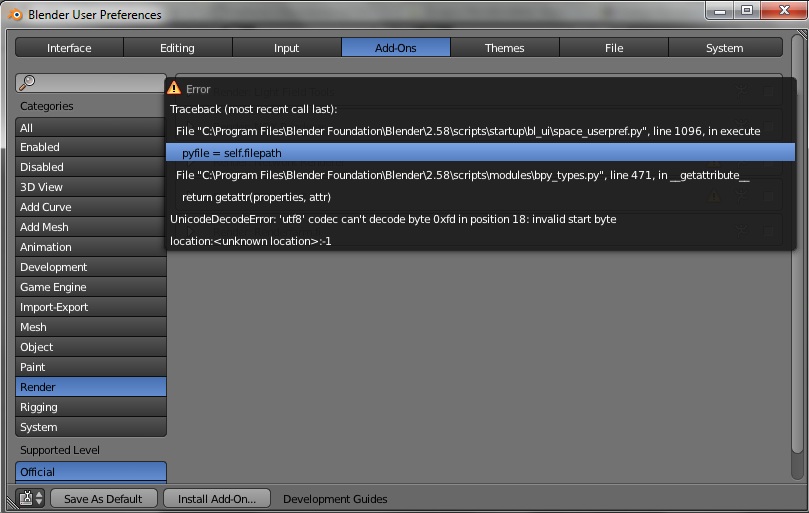
Task: Click the magnifier icon in search box
Action: click(x=28, y=83)
